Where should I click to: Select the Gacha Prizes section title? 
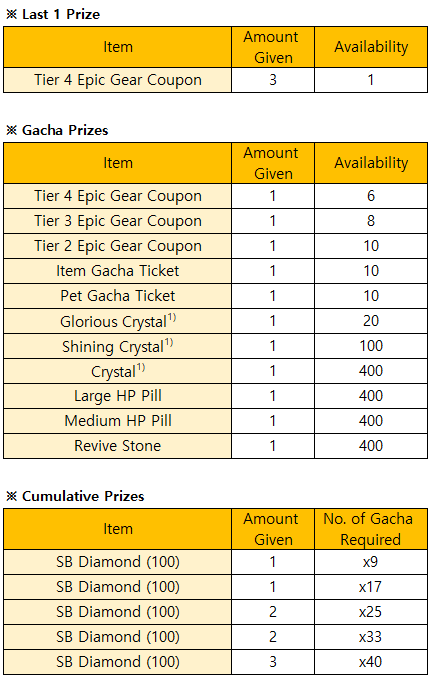[x=57, y=130]
